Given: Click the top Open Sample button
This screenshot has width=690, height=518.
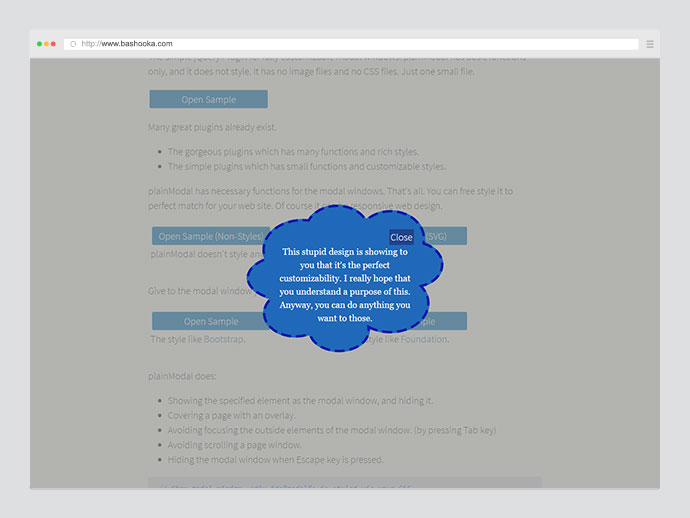Looking at the screenshot, I should [x=209, y=99].
